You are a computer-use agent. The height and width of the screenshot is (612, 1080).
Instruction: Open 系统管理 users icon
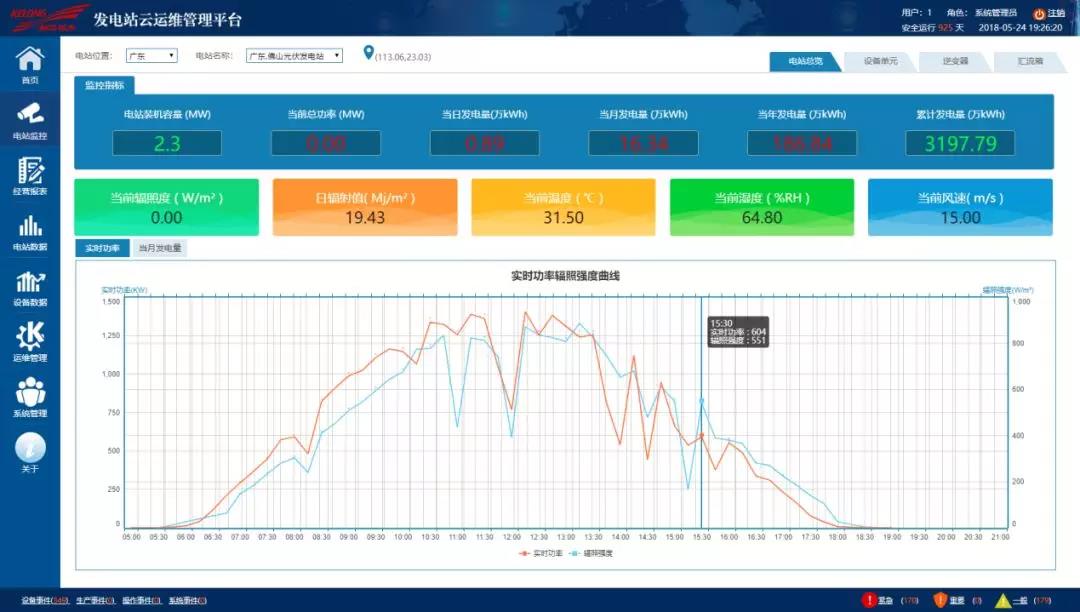(30, 392)
